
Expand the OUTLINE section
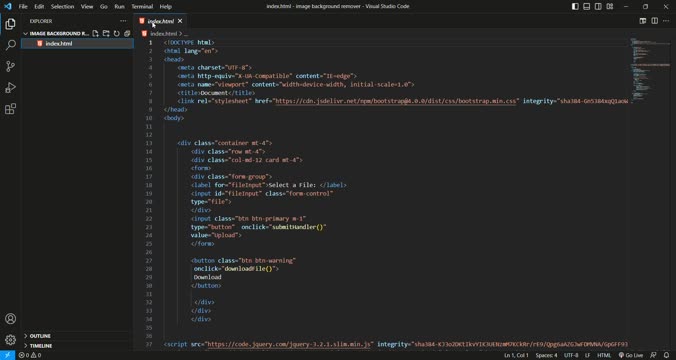tap(40, 335)
